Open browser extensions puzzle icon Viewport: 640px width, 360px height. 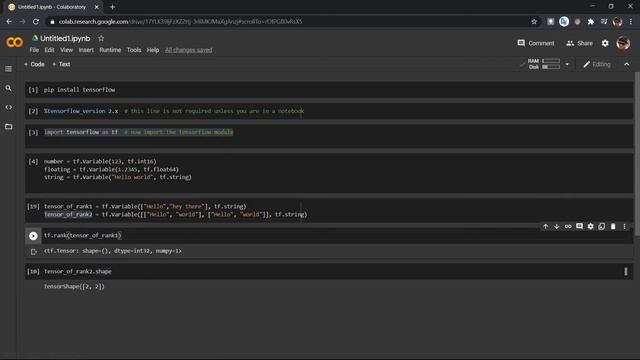click(x=591, y=22)
